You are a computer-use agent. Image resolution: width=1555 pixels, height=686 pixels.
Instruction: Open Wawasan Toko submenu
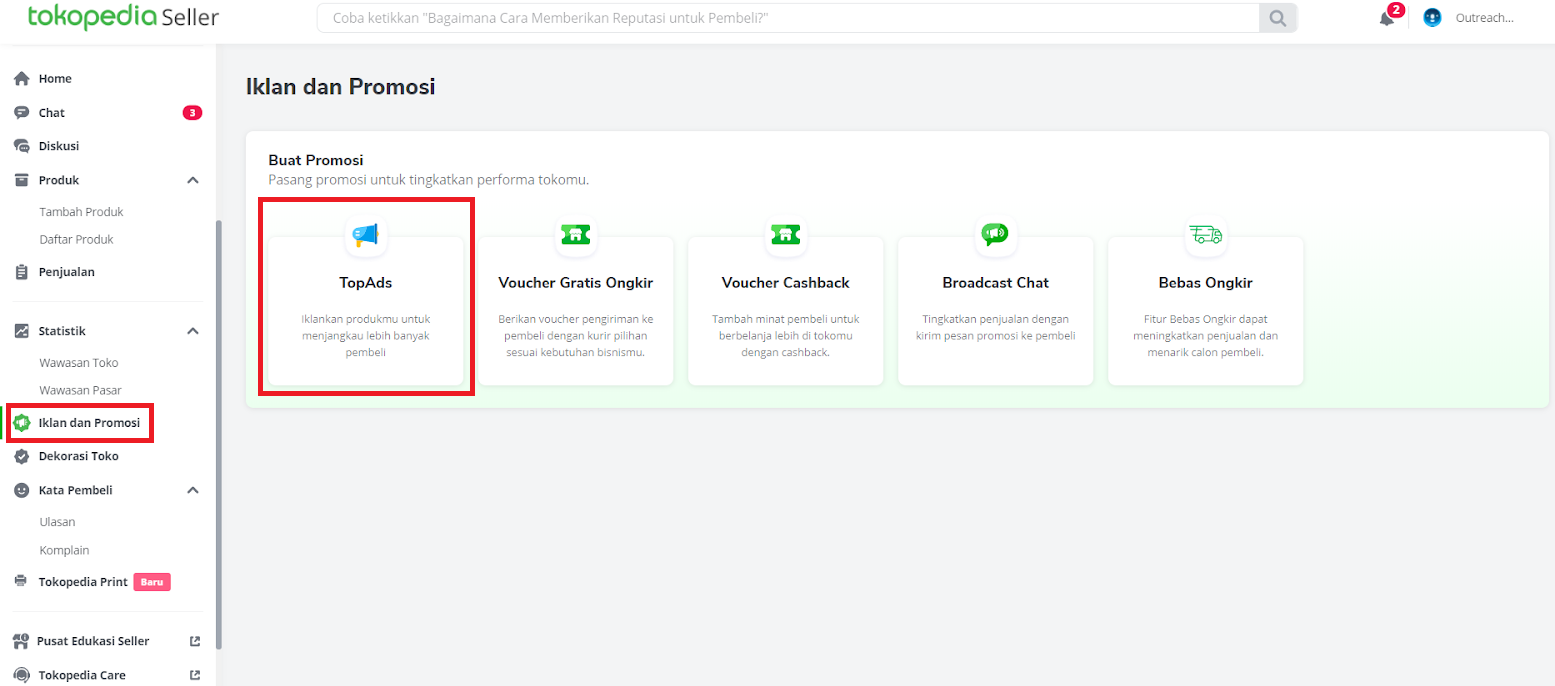(x=78, y=363)
